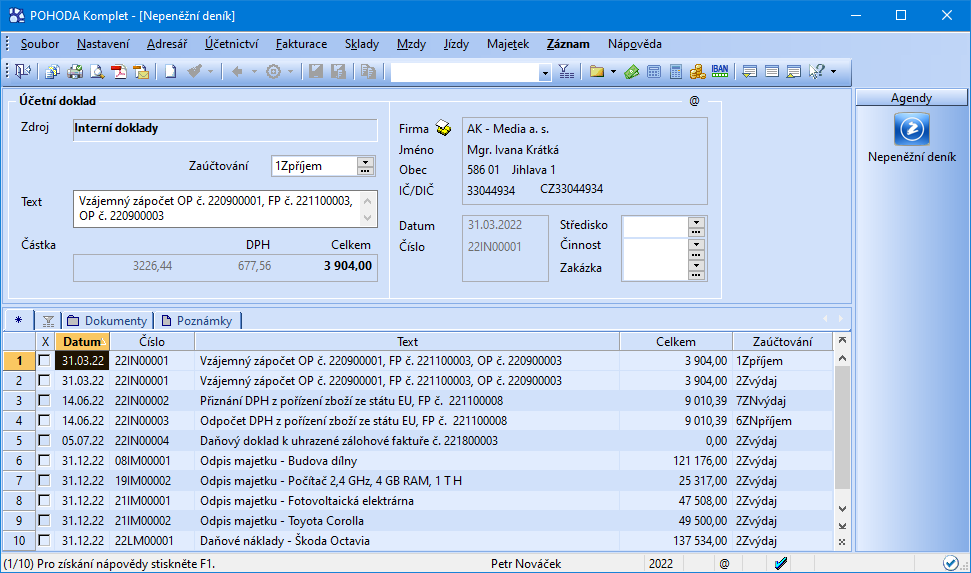This screenshot has height=573, width=971.
Task: Expand the help icon dropdown arrow
Action: coord(833,72)
